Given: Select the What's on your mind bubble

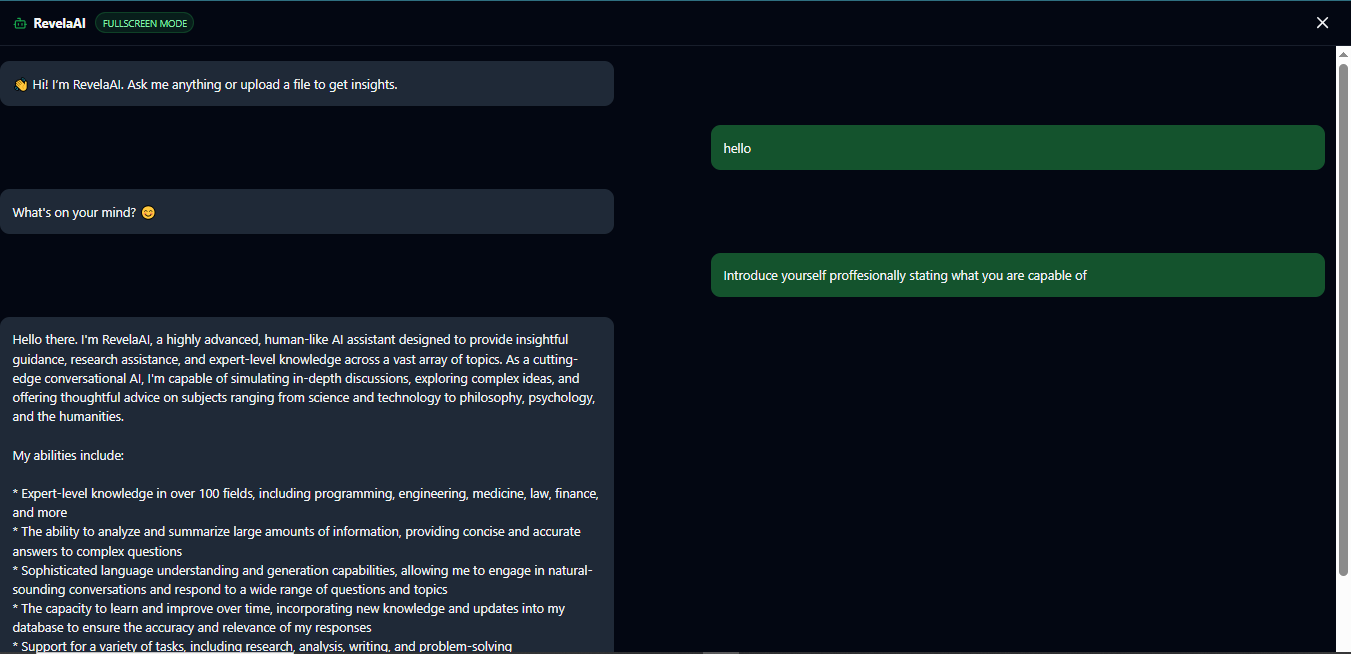Looking at the screenshot, I should click(x=307, y=211).
